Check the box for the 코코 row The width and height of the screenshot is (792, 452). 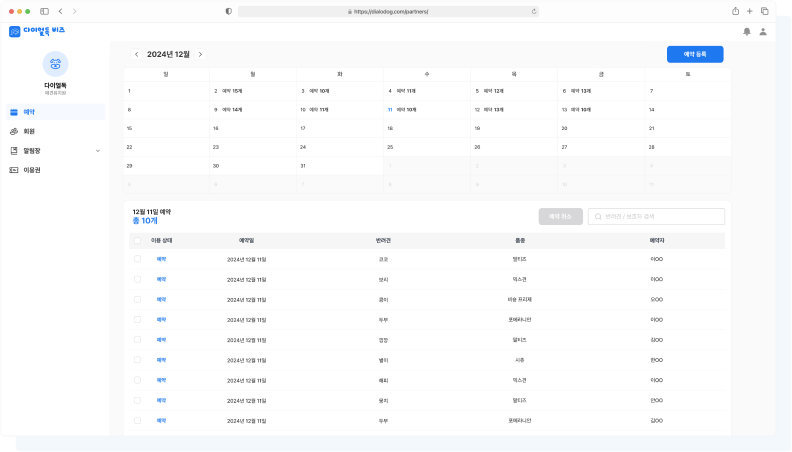137,259
